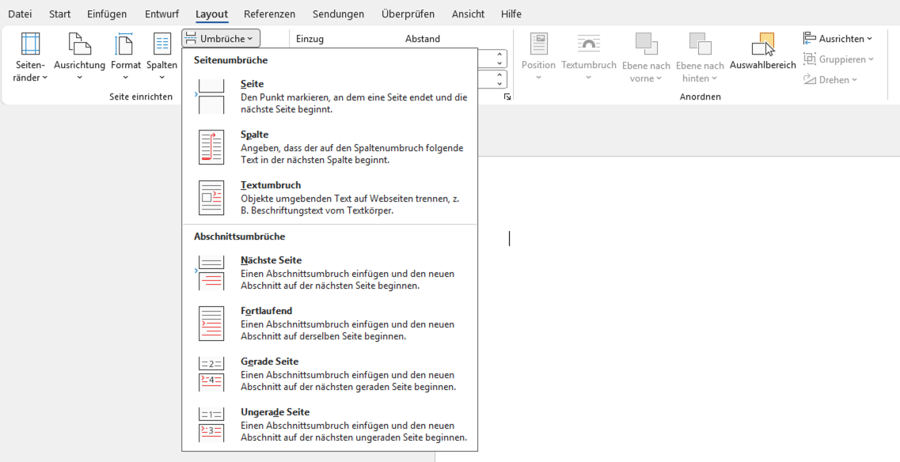Expand the Seitenränder dropdown arrow
This screenshot has width=900, height=462.
coord(45,78)
